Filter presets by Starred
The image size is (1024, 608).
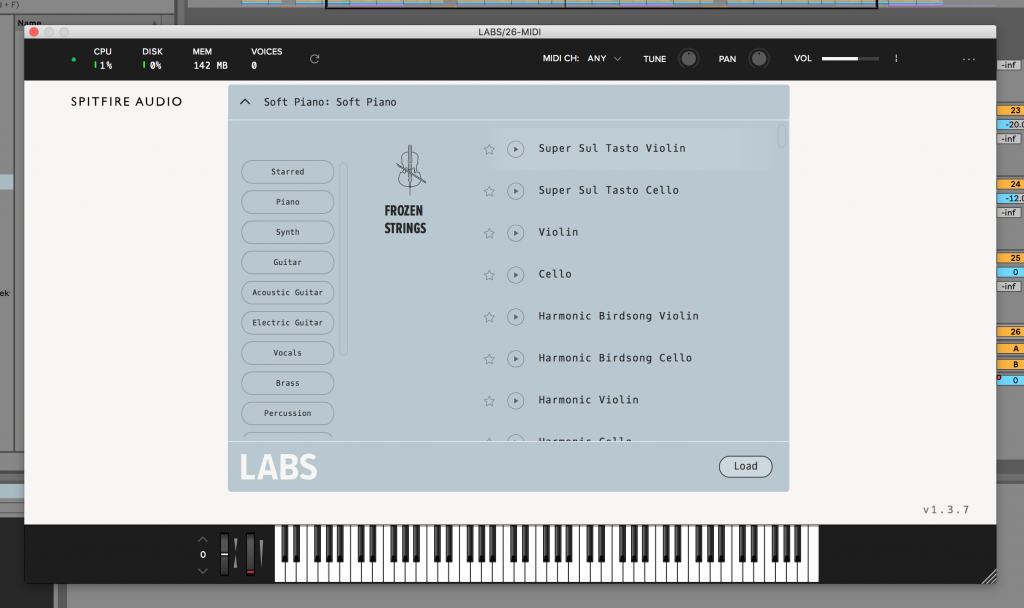(x=287, y=172)
